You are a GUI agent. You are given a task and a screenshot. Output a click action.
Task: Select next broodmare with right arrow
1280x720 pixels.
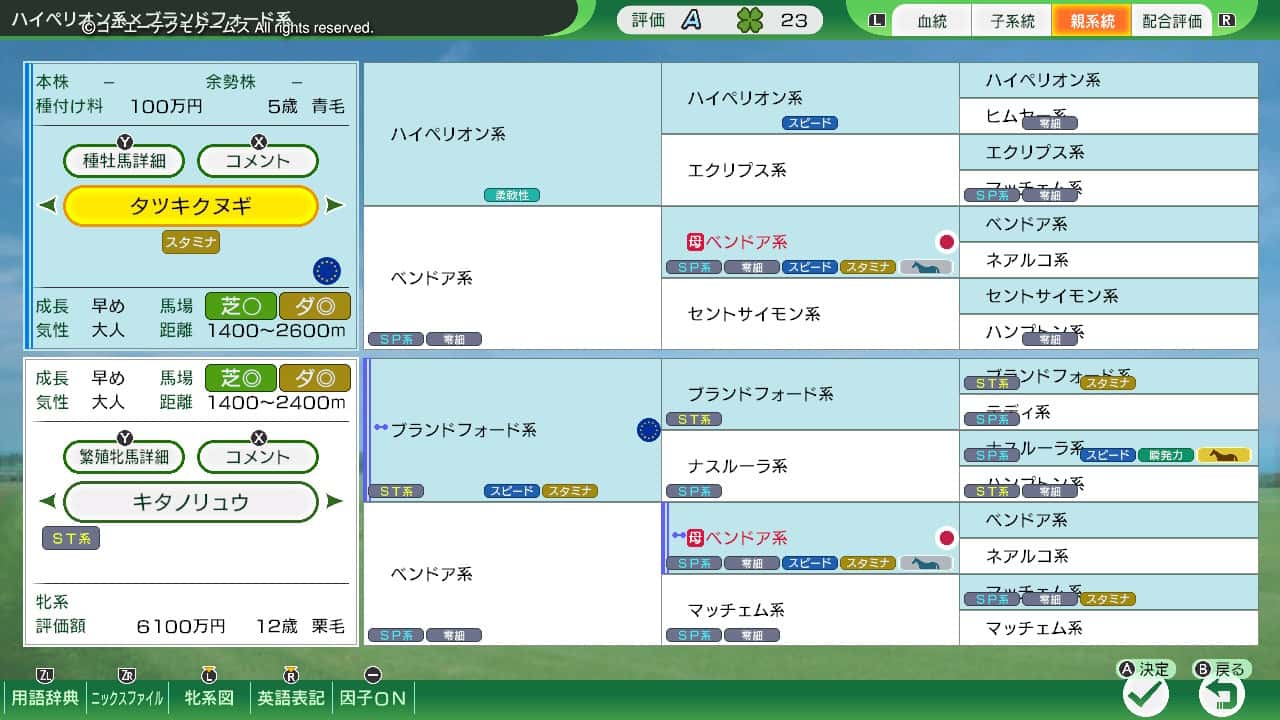coord(335,502)
